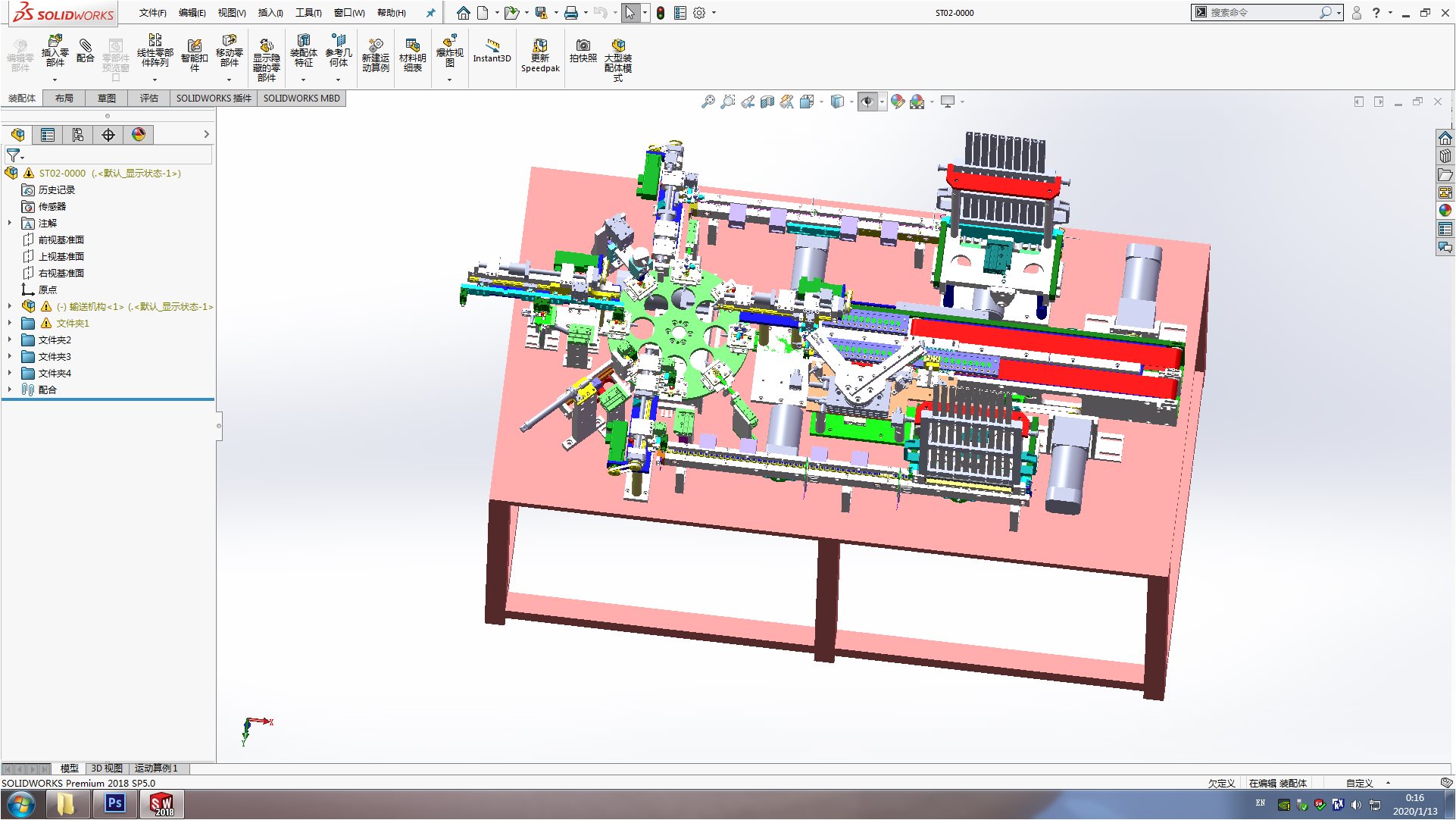
Task: Open the 工具(T) menu
Action: [x=308, y=13]
